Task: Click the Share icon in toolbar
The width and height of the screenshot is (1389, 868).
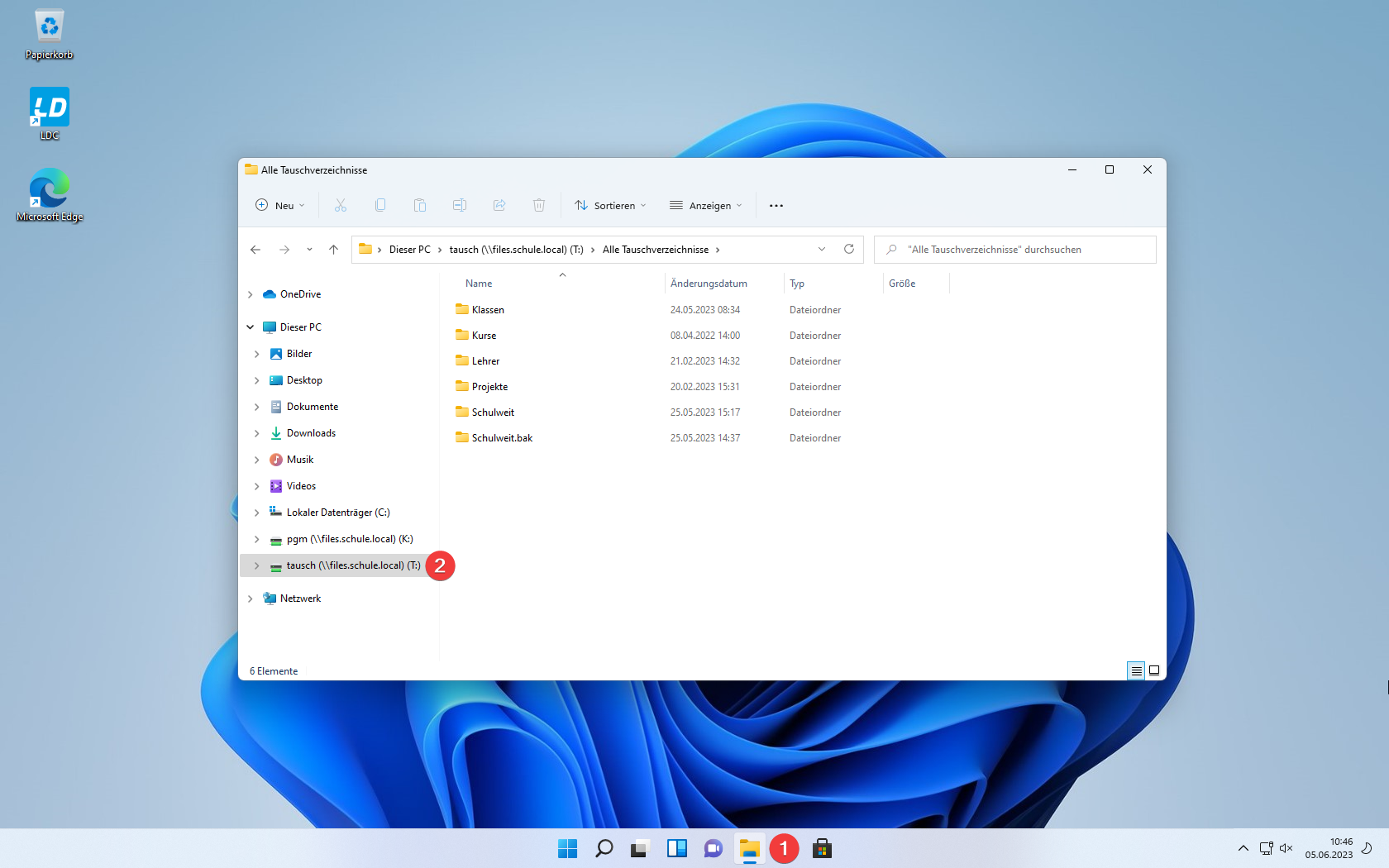Action: [x=499, y=205]
